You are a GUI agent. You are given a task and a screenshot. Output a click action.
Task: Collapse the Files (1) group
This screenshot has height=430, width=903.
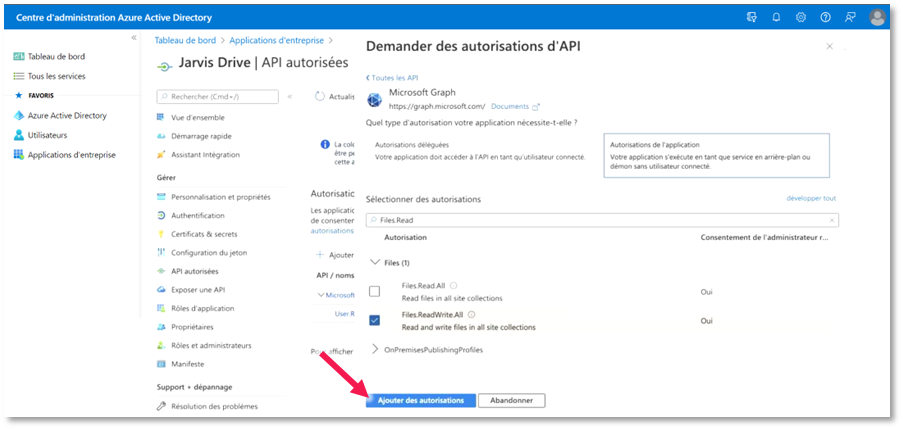point(375,262)
